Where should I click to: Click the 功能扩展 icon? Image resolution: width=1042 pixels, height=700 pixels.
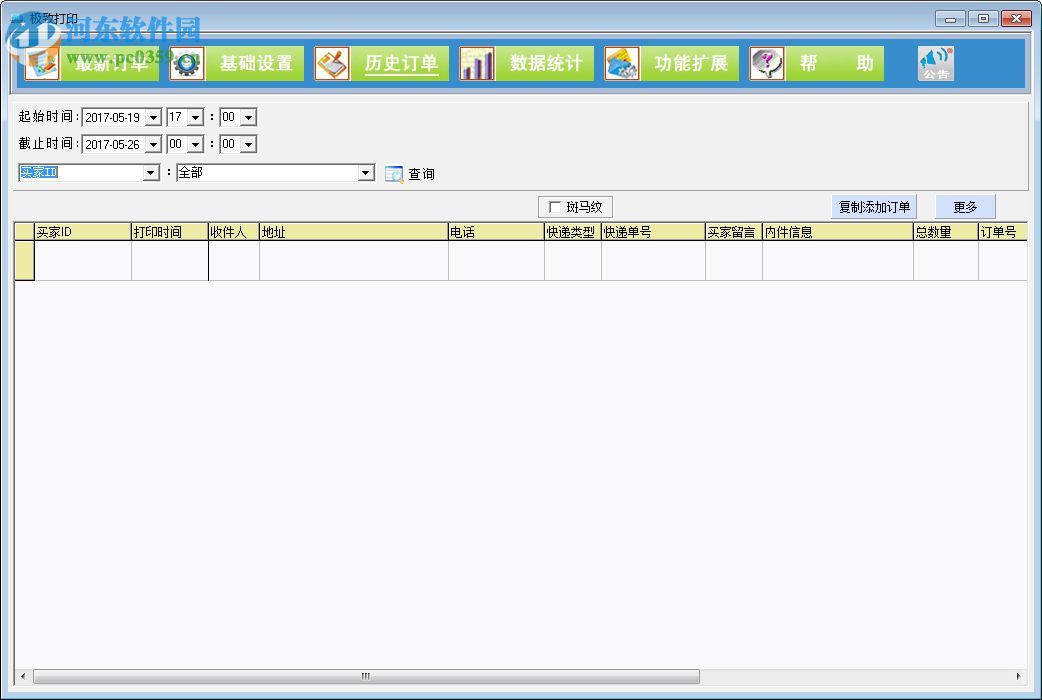621,64
